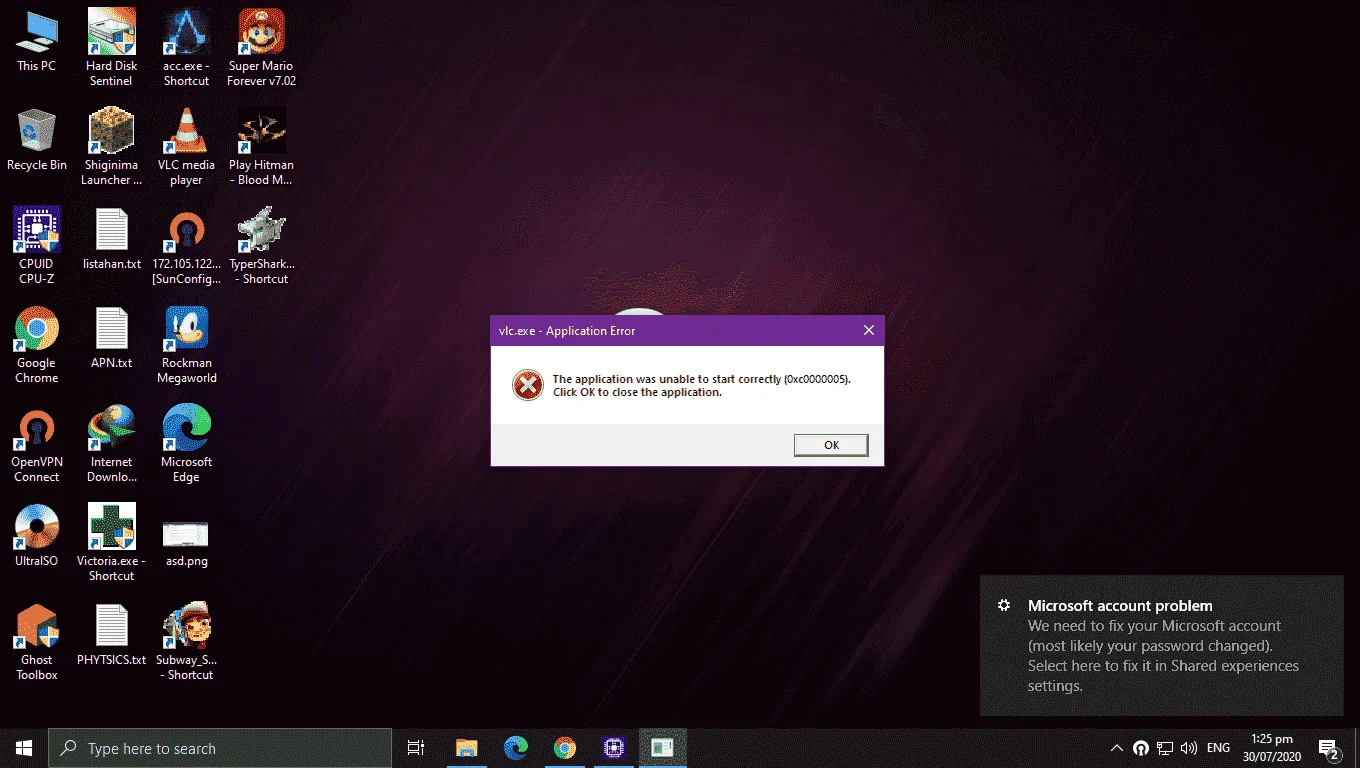Open the Microsoft account problem notification
This screenshot has width=1360, height=768.
pos(1162,646)
